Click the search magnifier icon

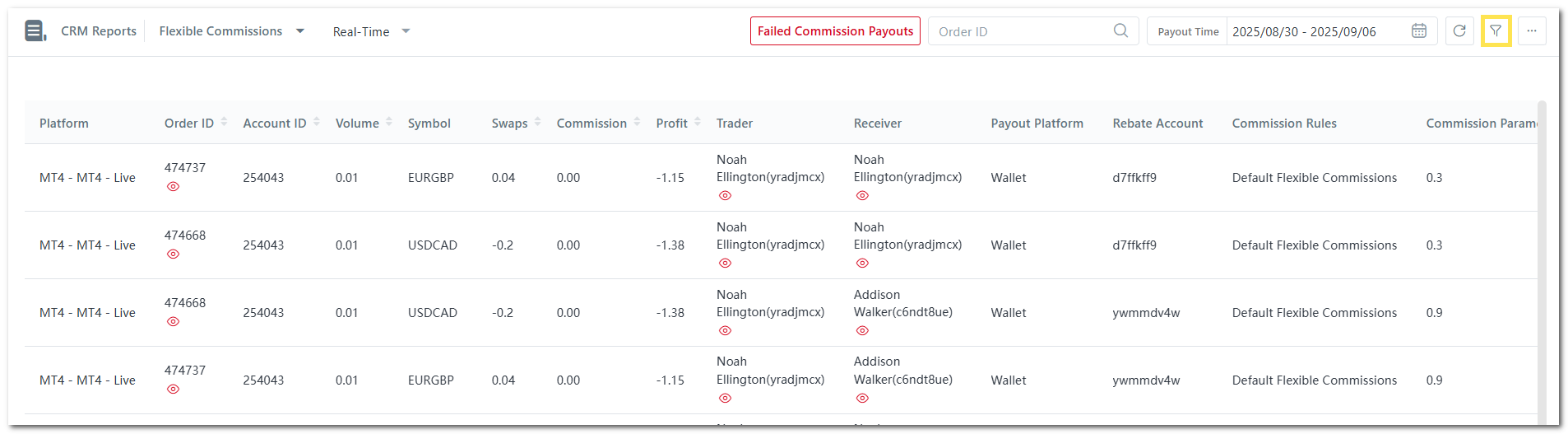tap(1120, 31)
